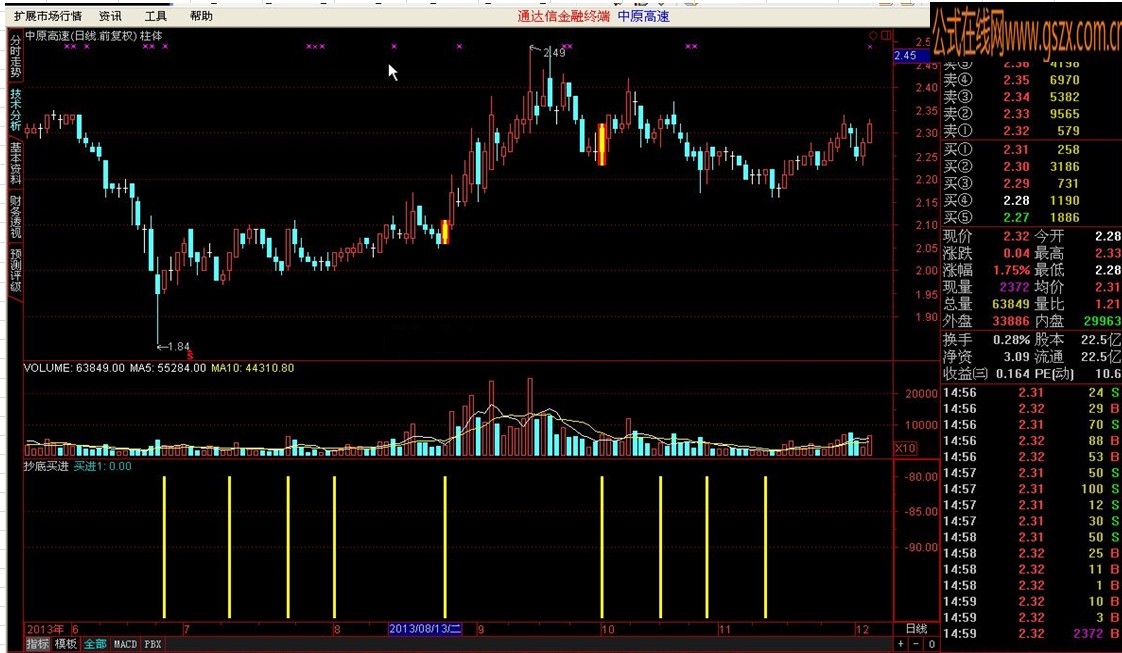Click the 通达信金融终端 title text
Screen dimensions: 1122x653
564,16
